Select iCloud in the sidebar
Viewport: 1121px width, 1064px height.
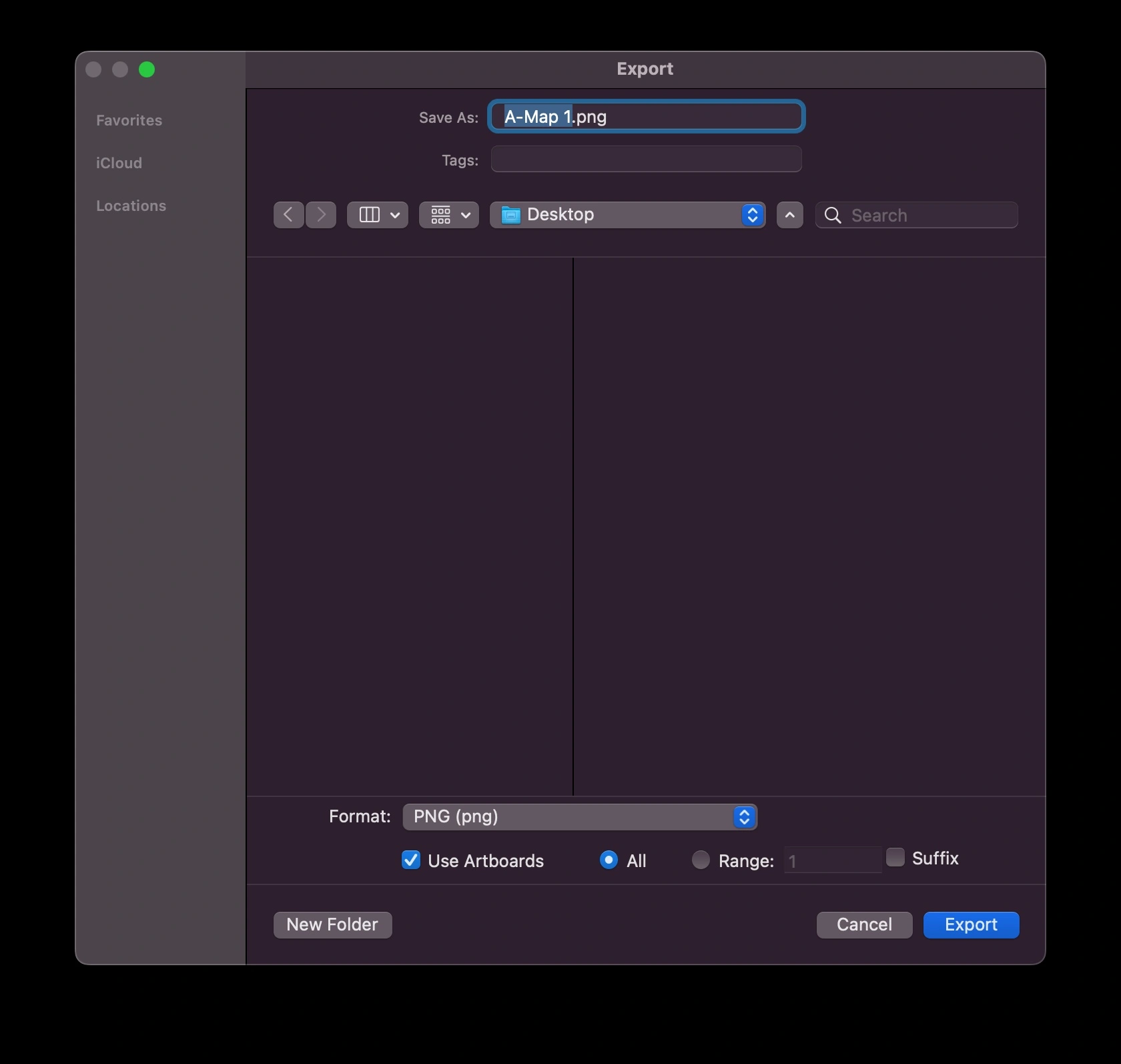tap(119, 163)
